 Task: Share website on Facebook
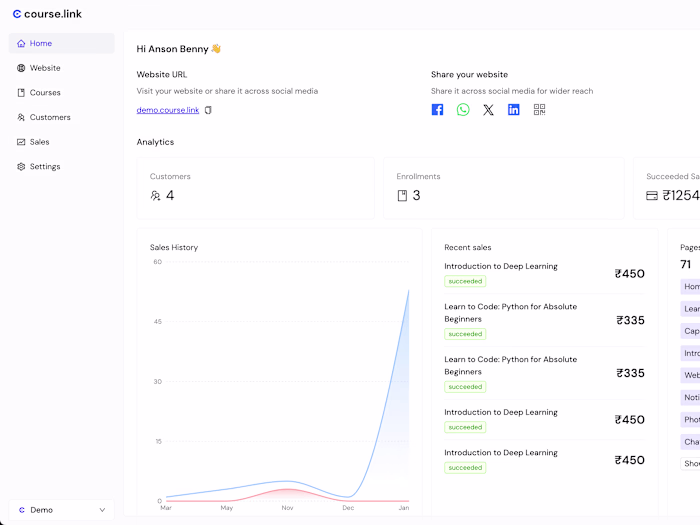pos(437,110)
